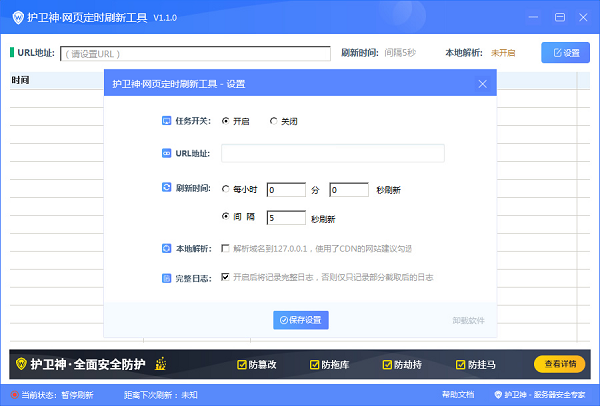Screen dimensions: 600x406
Task: Click 当前状态: 暂停刷新 status text
Action: pos(57,395)
